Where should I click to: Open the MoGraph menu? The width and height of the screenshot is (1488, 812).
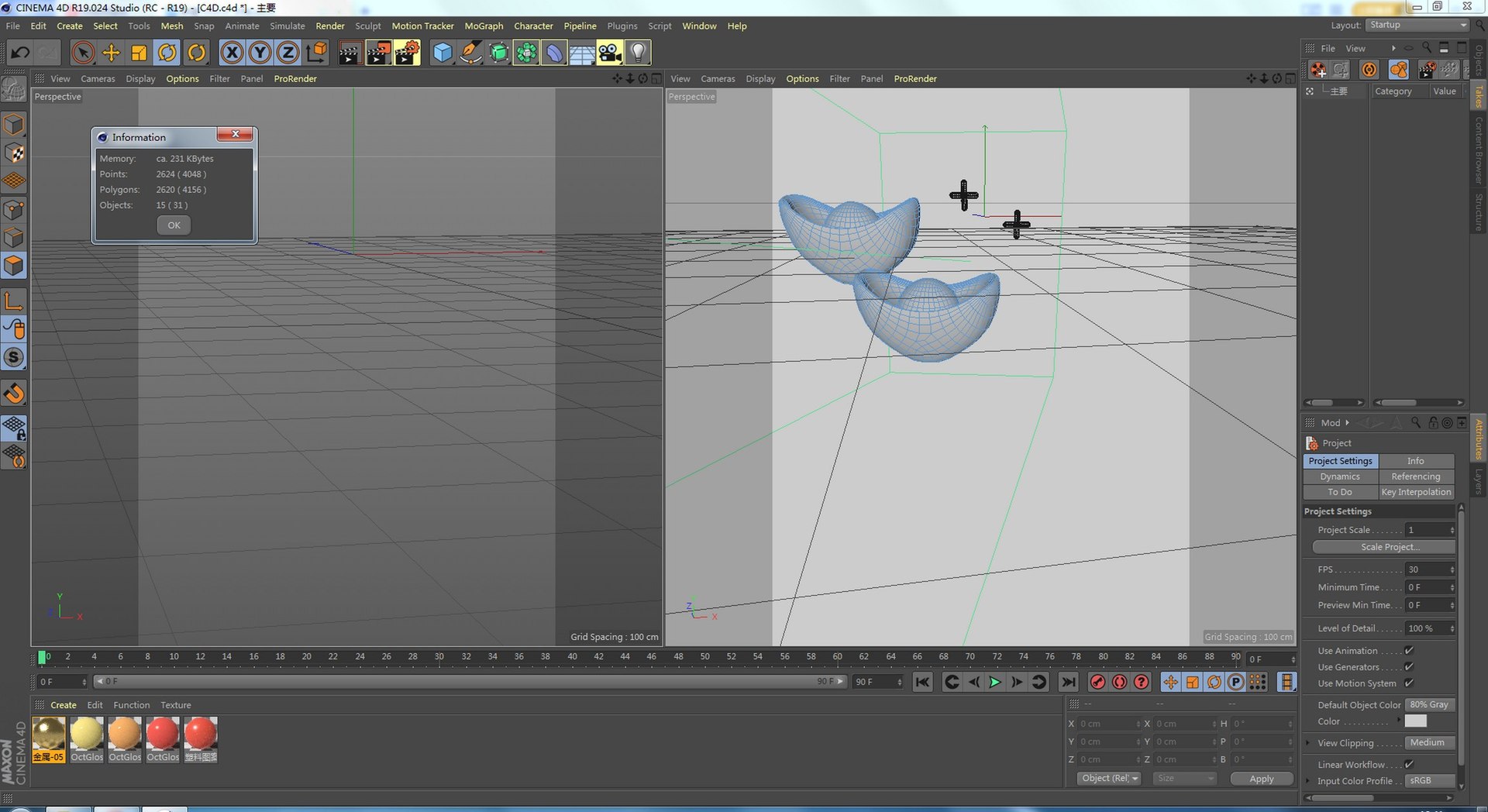pyautogui.click(x=484, y=26)
